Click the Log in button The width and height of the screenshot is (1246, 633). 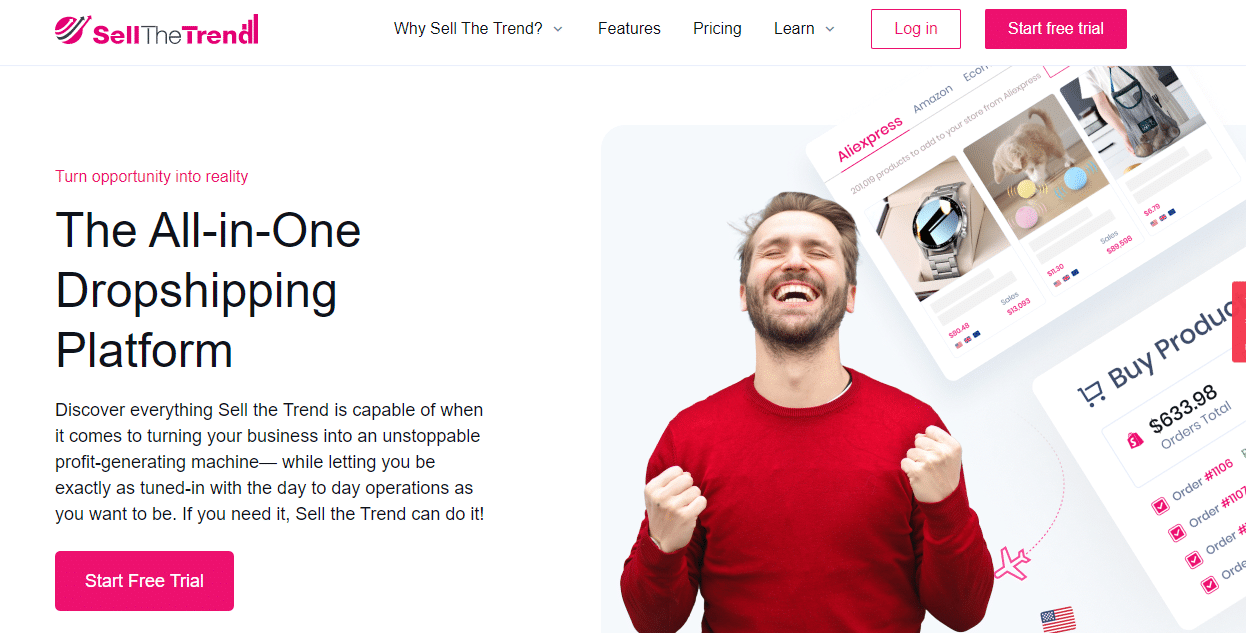click(x=915, y=29)
